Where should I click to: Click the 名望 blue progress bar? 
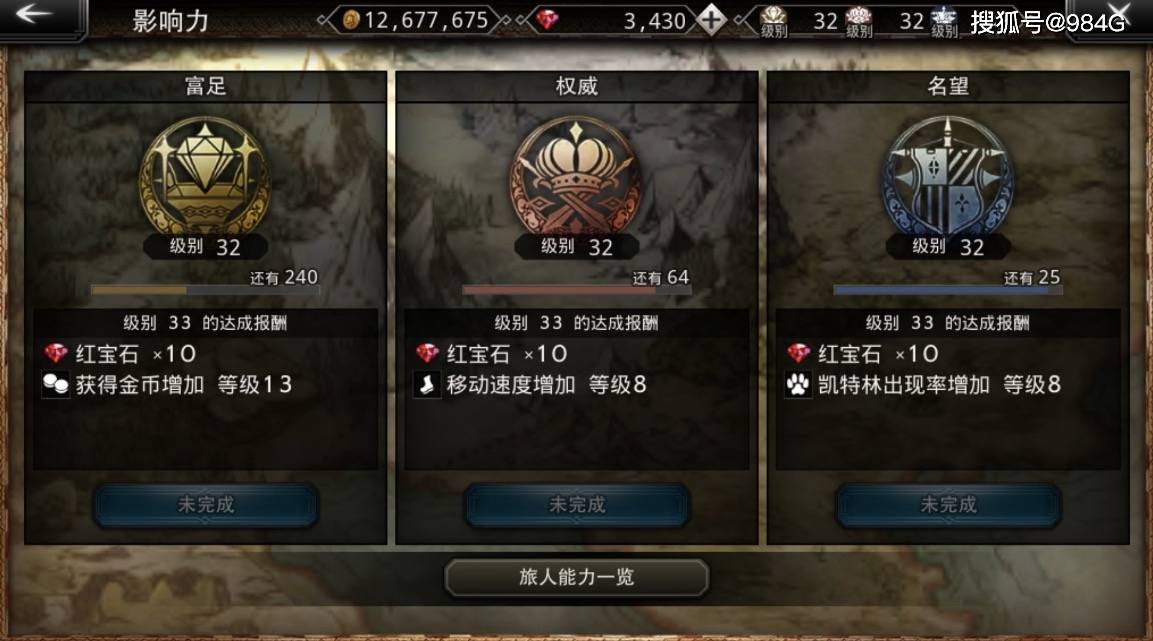tap(948, 290)
